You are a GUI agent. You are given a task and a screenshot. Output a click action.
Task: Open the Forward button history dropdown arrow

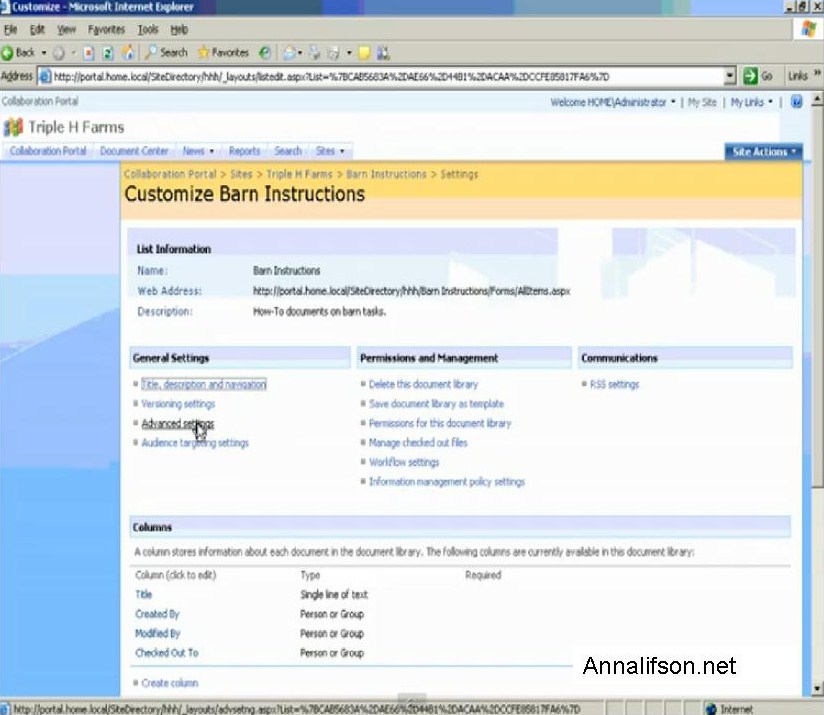click(74, 53)
